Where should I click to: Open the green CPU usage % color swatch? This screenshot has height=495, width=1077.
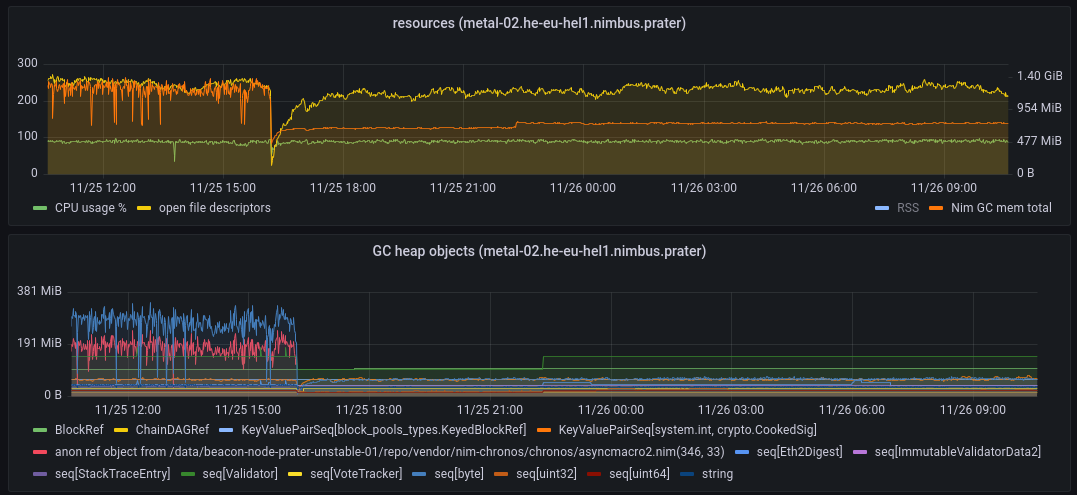click(x=41, y=207)
